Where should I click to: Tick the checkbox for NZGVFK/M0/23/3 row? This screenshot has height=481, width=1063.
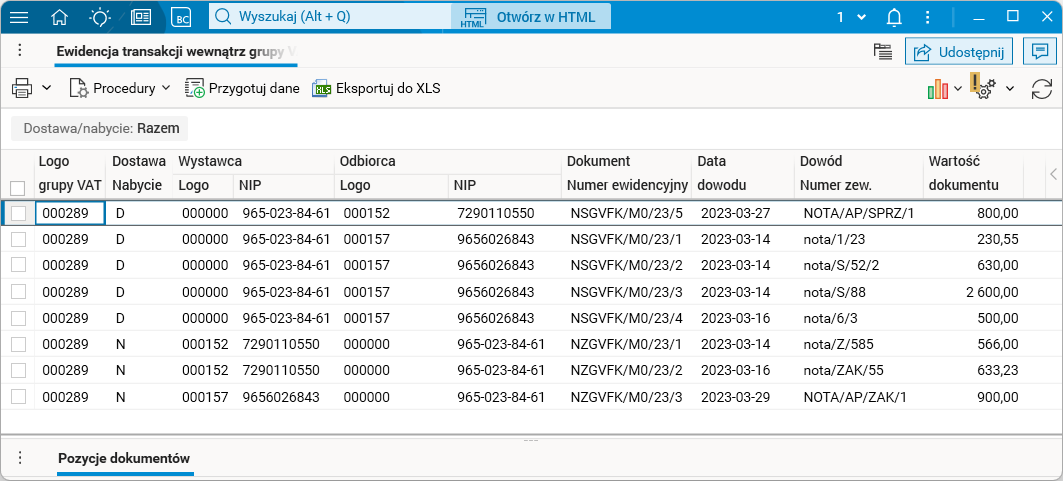tap(18, 397)
